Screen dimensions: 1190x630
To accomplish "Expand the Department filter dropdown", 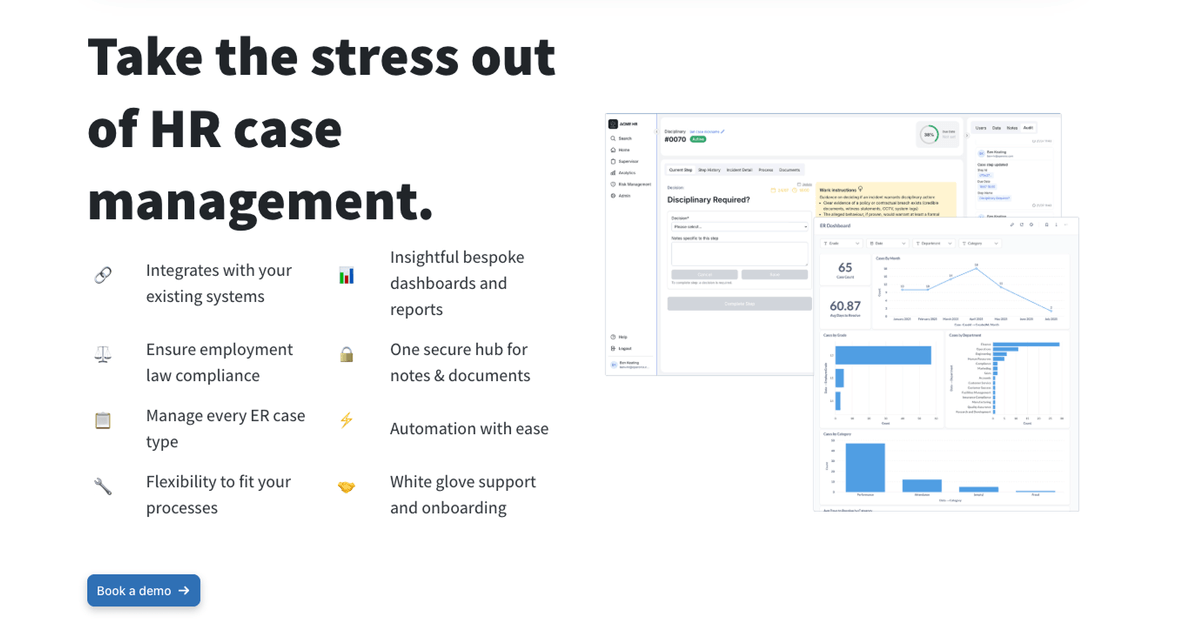I will pyautogui.click(x=933, y=244).
